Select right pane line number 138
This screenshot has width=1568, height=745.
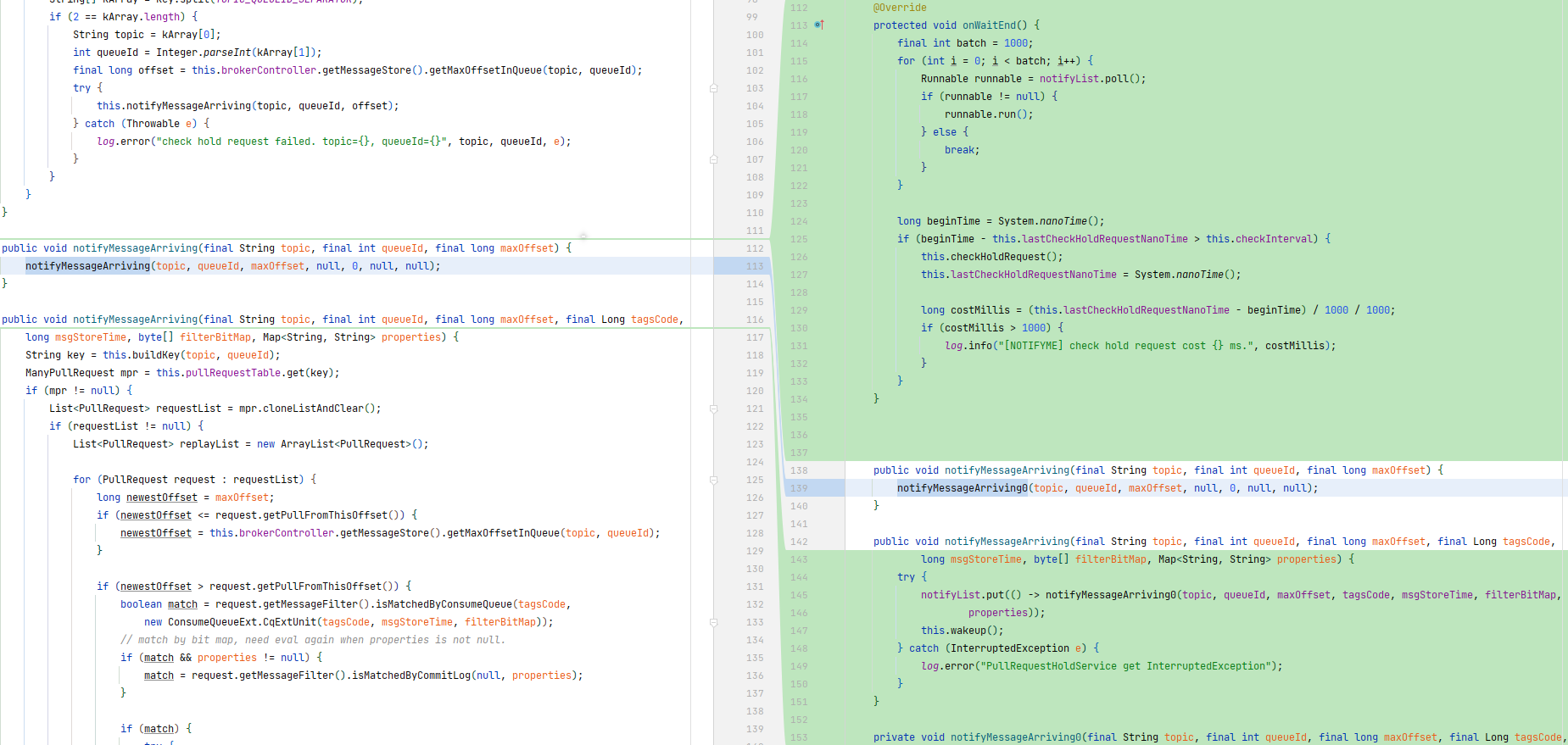click(x=799, y=470)
